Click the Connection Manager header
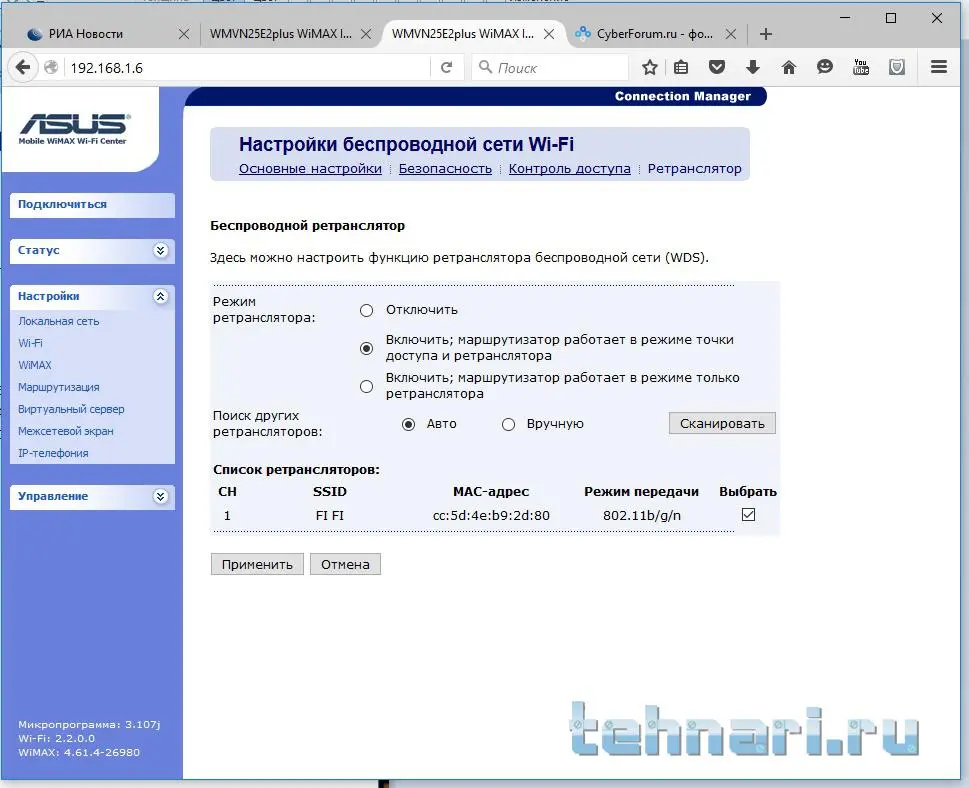This screenshot has height=788, width=969. (682, 96)
